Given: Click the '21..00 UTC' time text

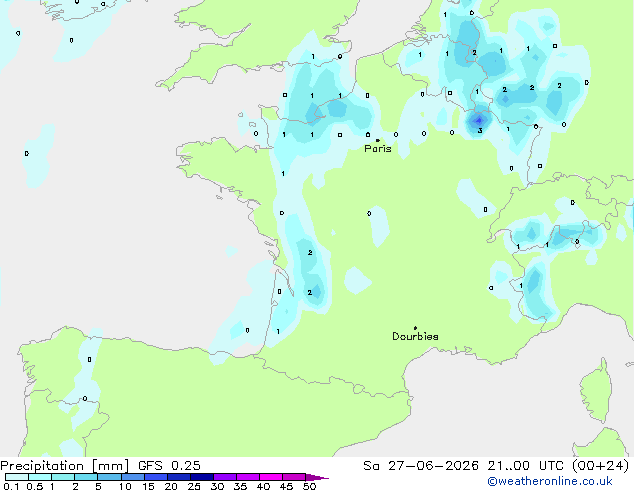Looking at the screenshot, I should 525,466.
